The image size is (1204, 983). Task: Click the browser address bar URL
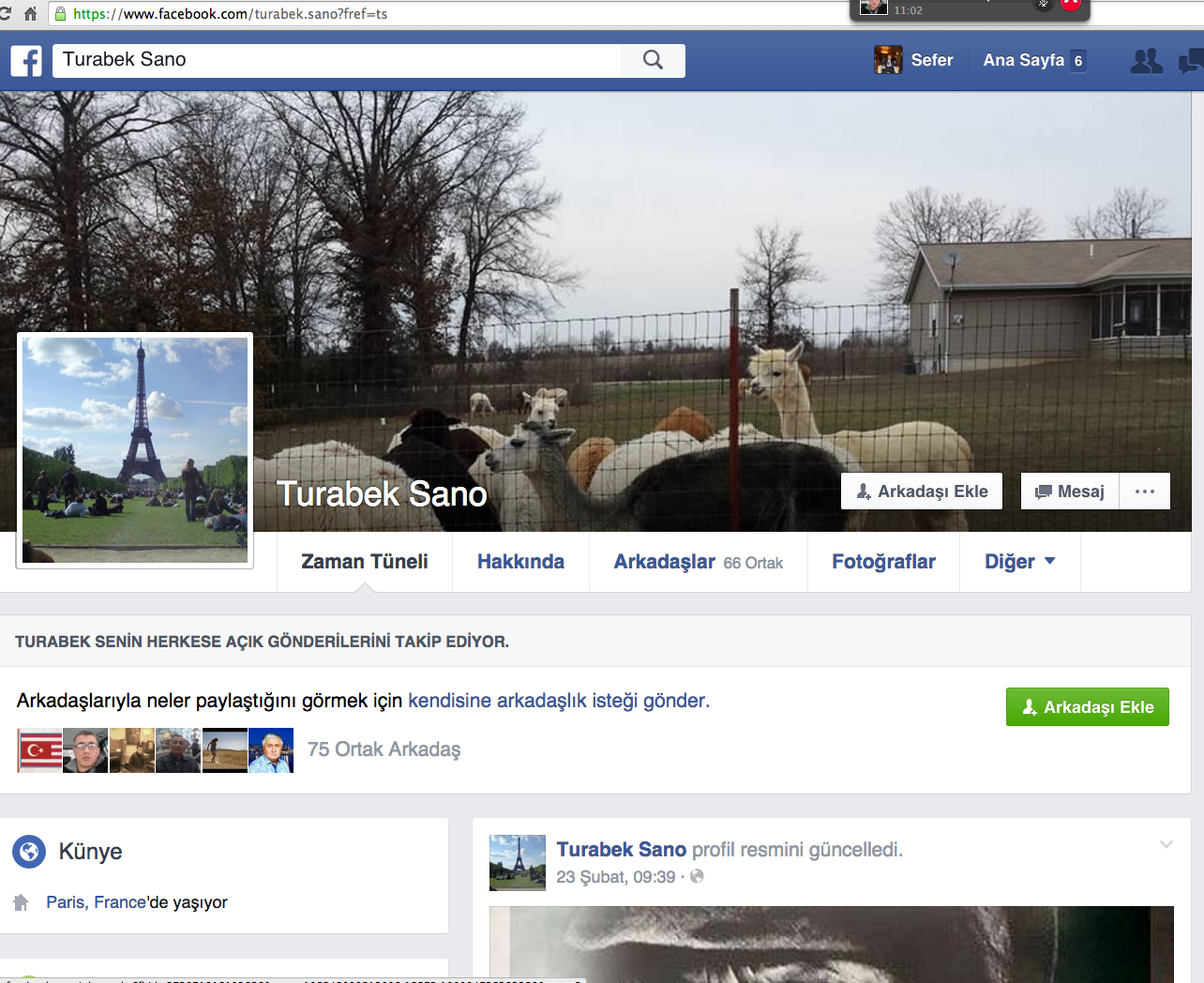[230, 14]
